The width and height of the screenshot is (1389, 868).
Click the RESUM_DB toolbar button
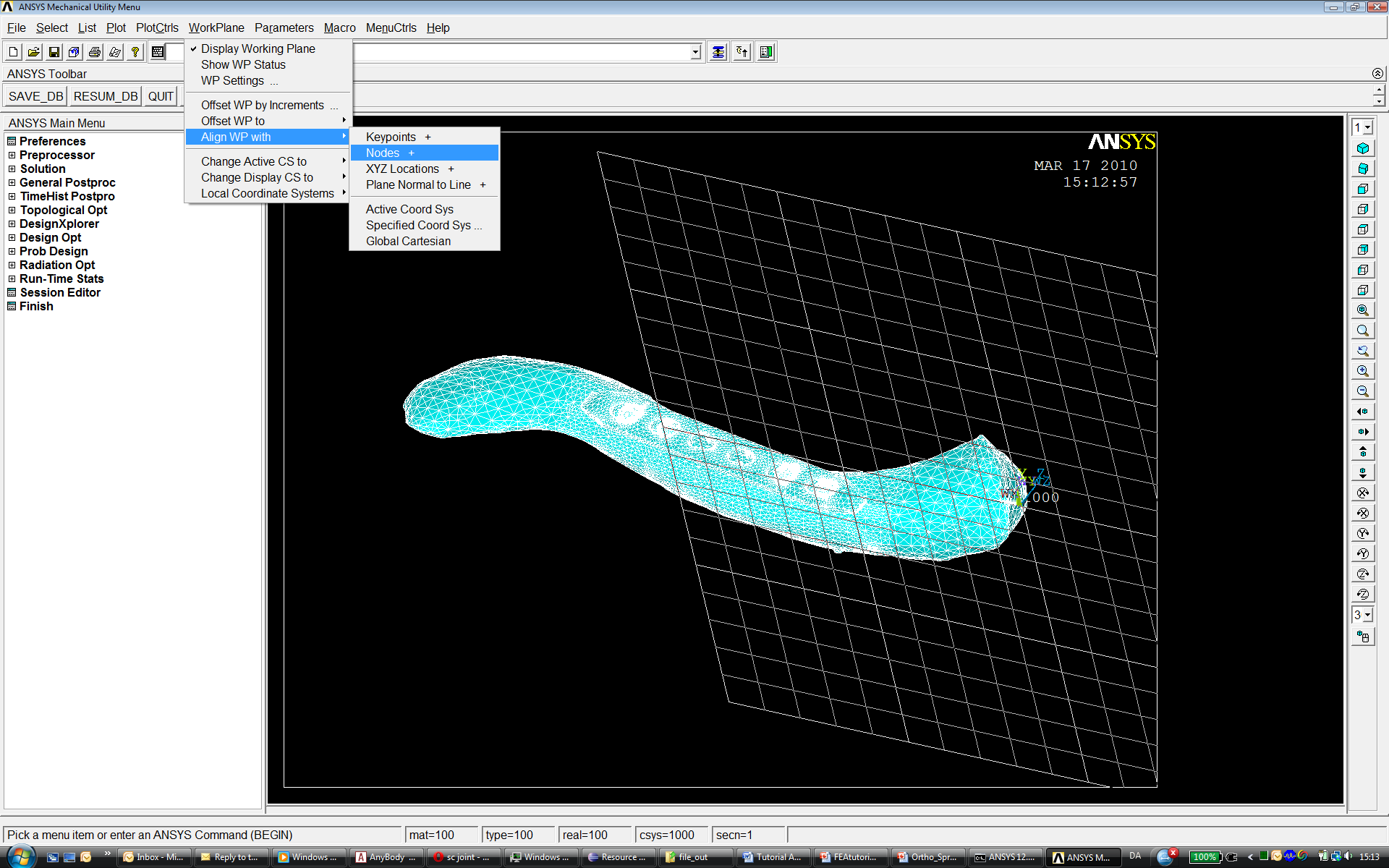point(106,96)
